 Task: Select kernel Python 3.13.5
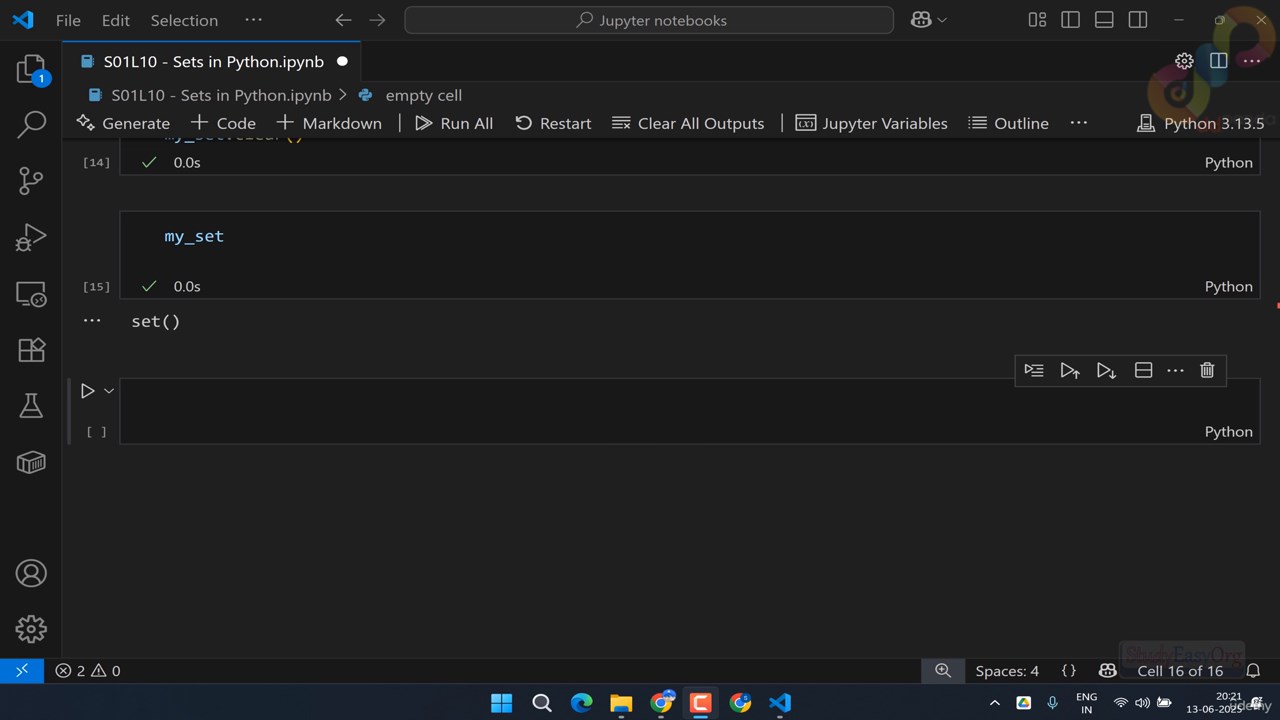point(1201,123)
